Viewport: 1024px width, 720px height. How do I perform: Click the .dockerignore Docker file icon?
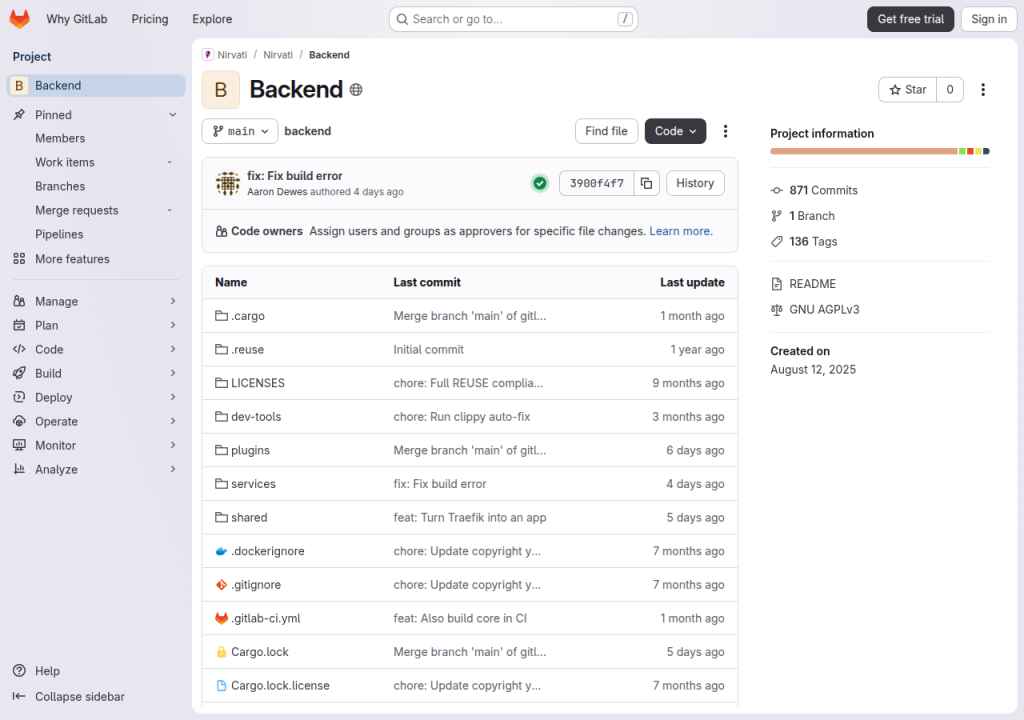[x=221, y=551]
